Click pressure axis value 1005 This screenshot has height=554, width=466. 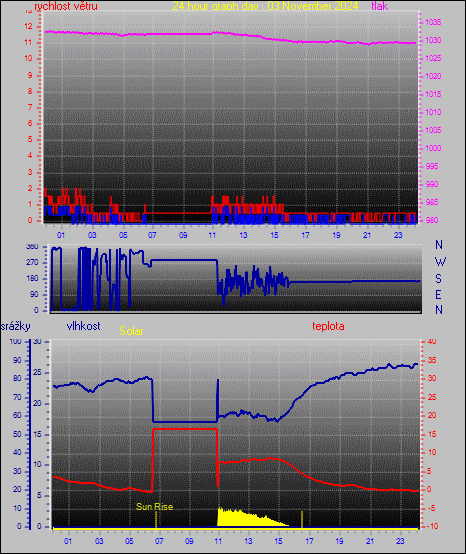pos(433,130)
